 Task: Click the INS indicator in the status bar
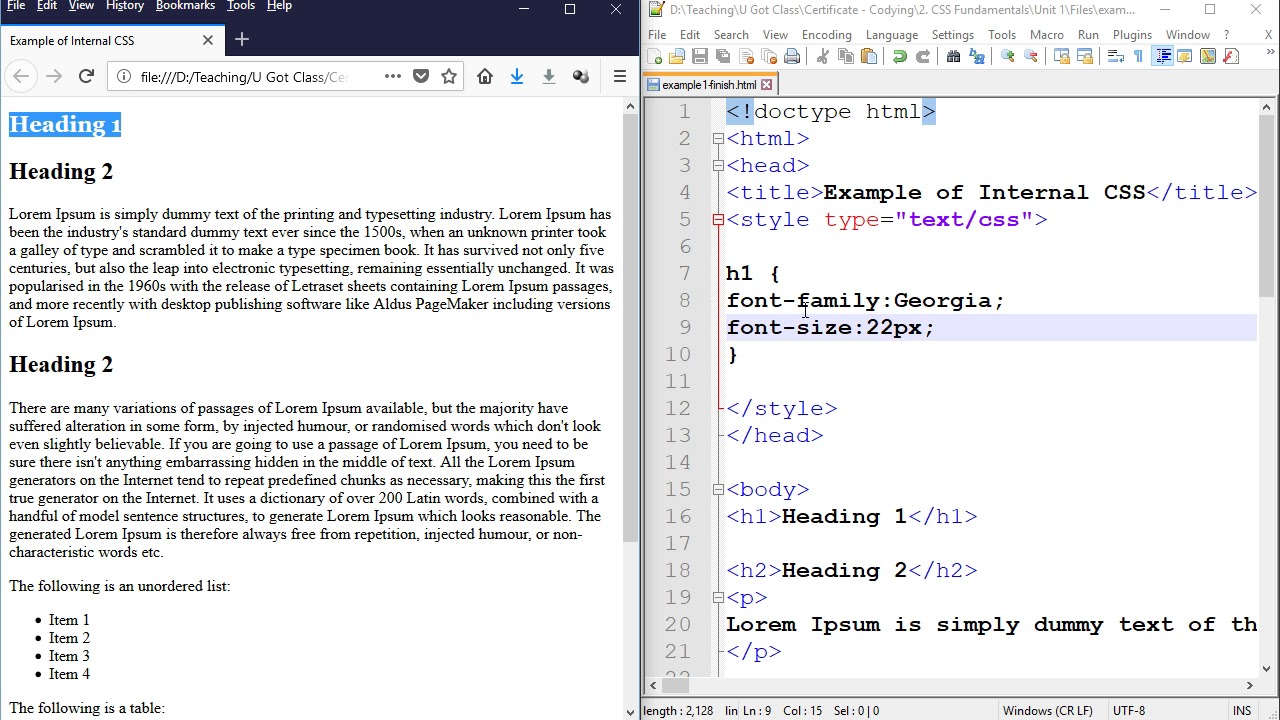coord(1242,711)
